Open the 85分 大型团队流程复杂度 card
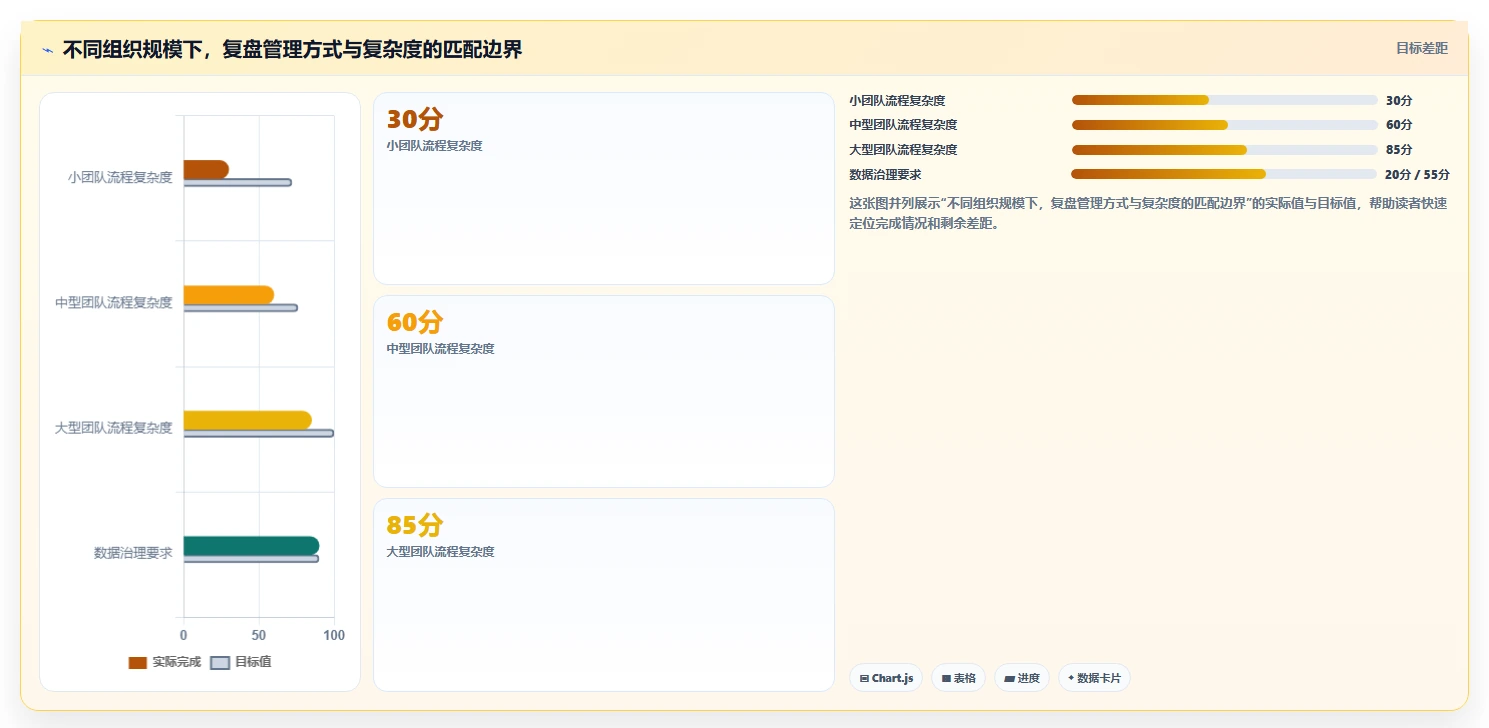 pyautogui.click(x=604, y=594)
